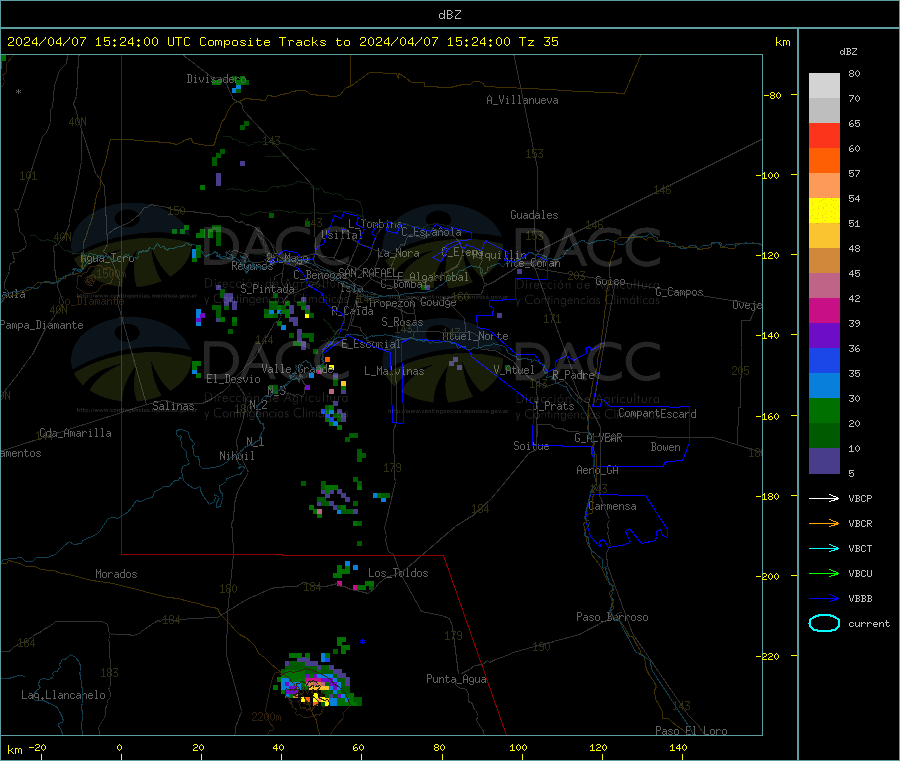Click the blue VBBB arrow legend icon
The width and height of the screenshot is (900, 761).
click(x=824, y=598)
